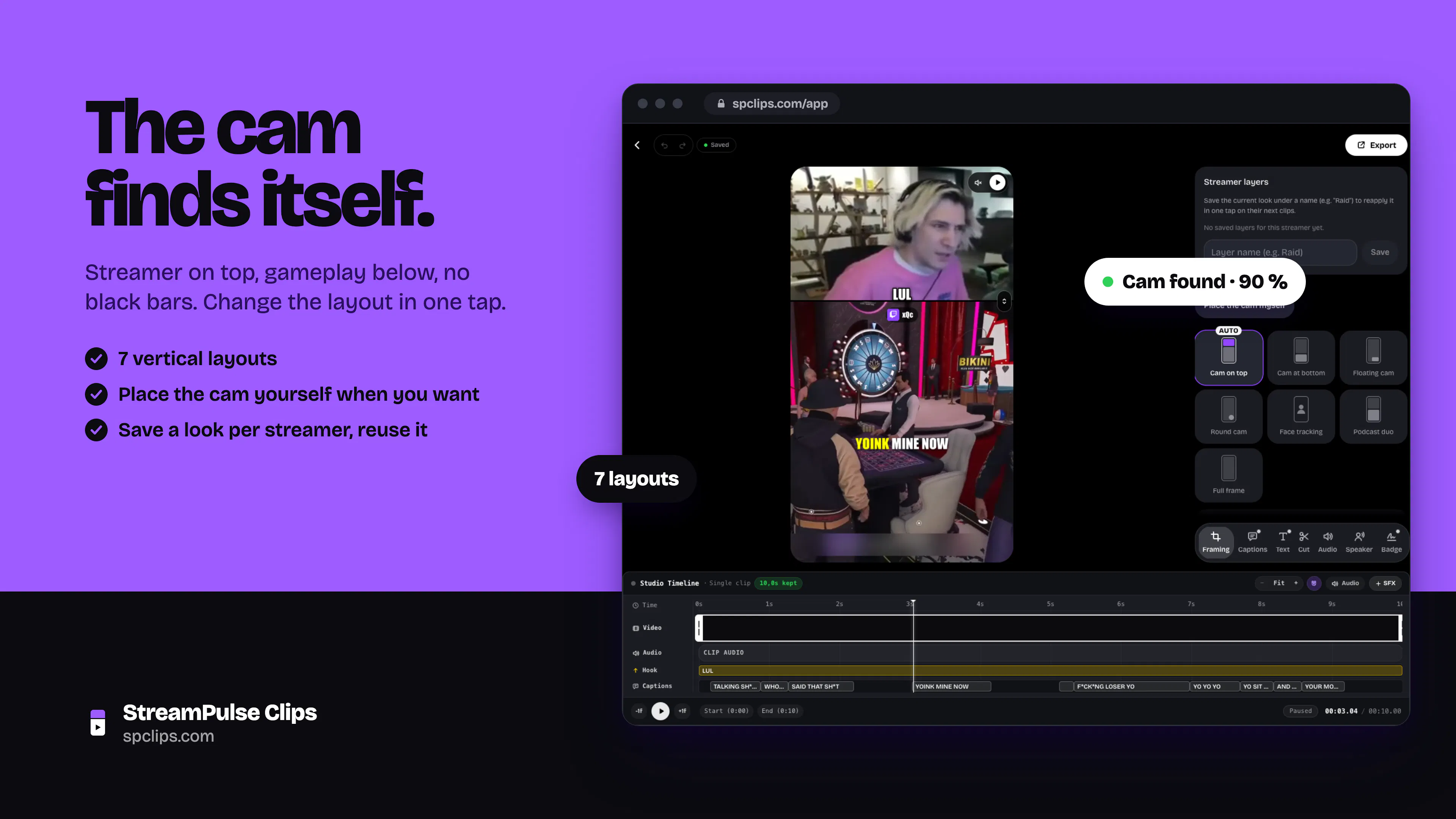This screenshot has width=1456, height=819.
Task: Go back using the left chevron arrow
Action: (637, 145)
